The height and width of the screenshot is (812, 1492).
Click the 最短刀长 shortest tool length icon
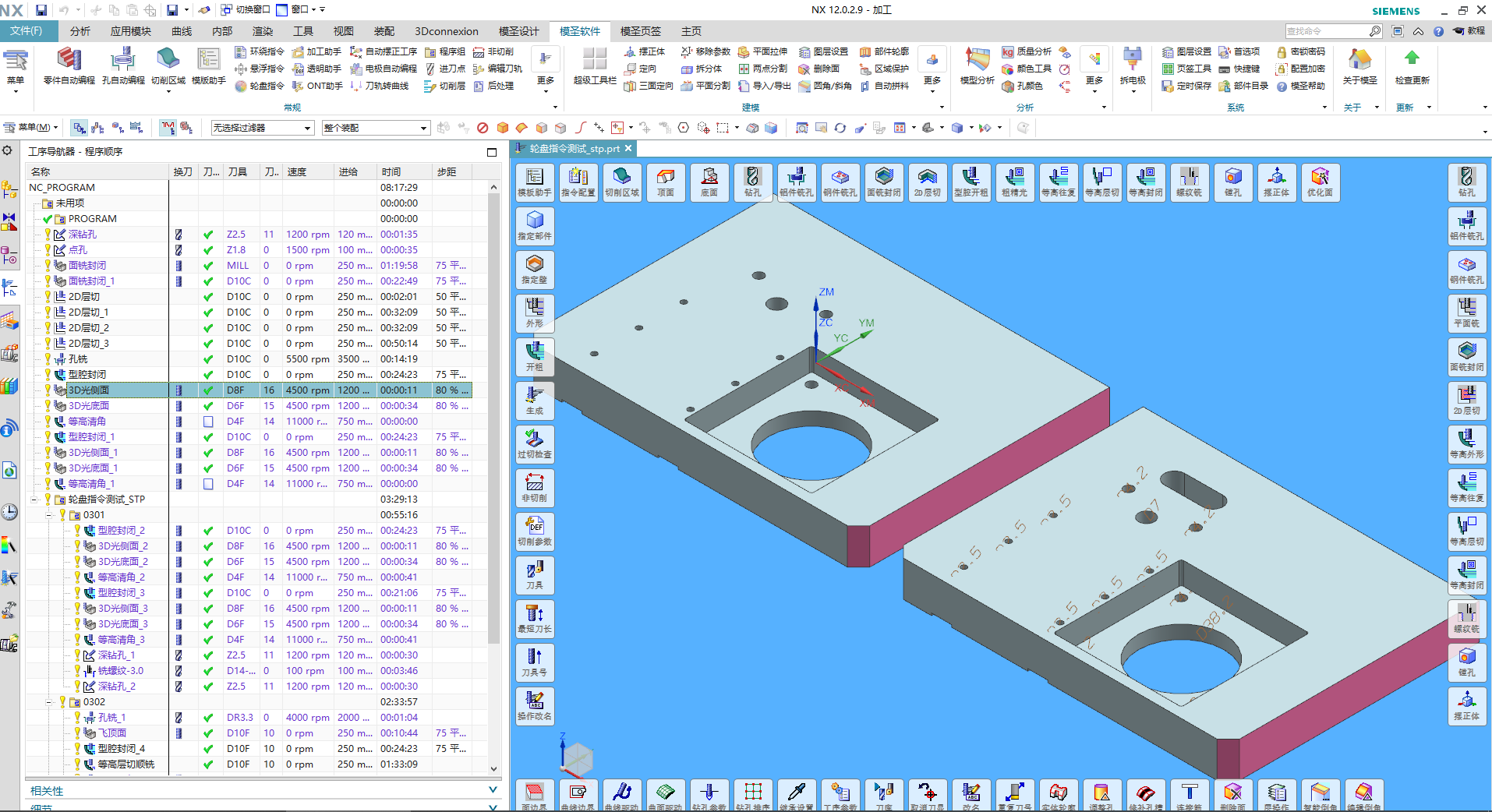tap(535, 618)
